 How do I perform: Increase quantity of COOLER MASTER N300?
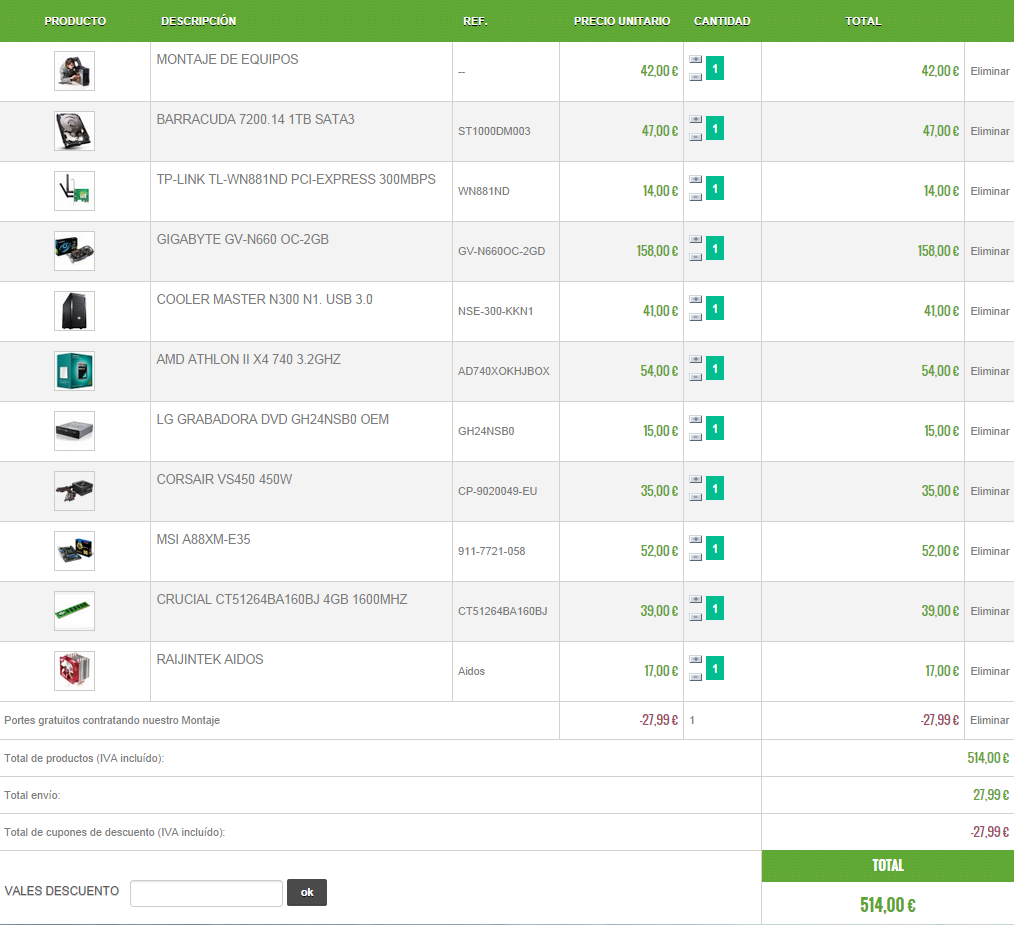tap(695, 299)
